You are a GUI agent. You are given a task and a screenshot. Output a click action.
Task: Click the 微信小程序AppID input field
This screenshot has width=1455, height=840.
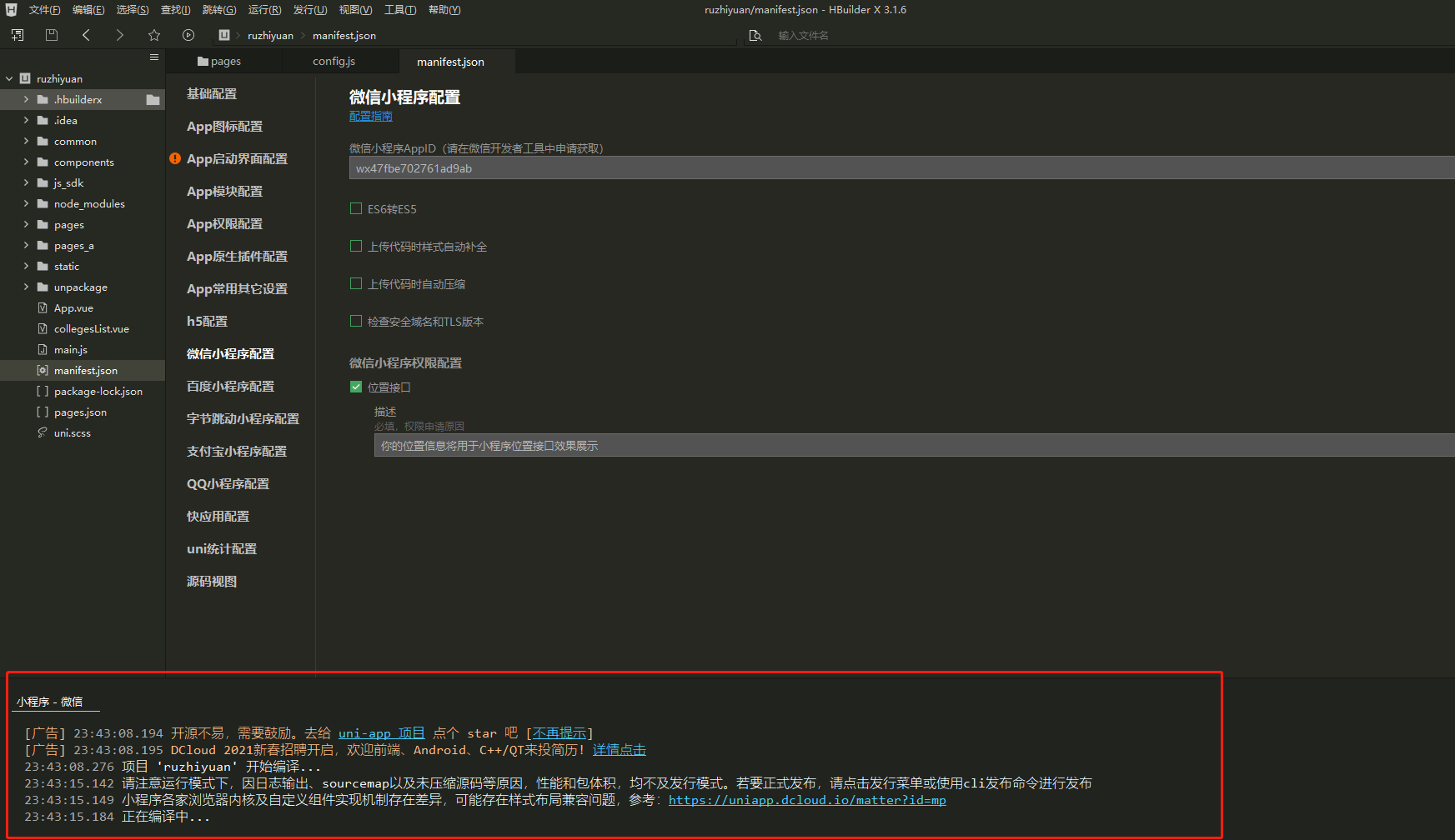(902, 168)
